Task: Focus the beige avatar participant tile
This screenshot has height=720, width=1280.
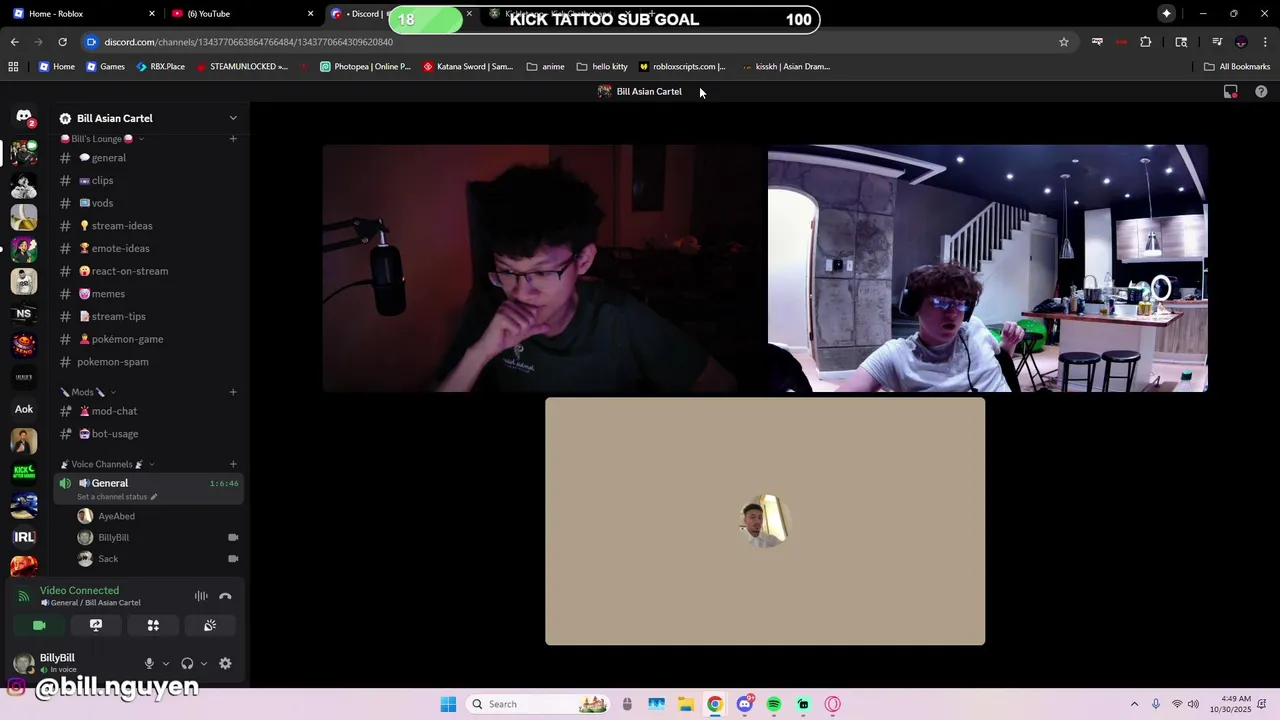Action: [765, 521]
